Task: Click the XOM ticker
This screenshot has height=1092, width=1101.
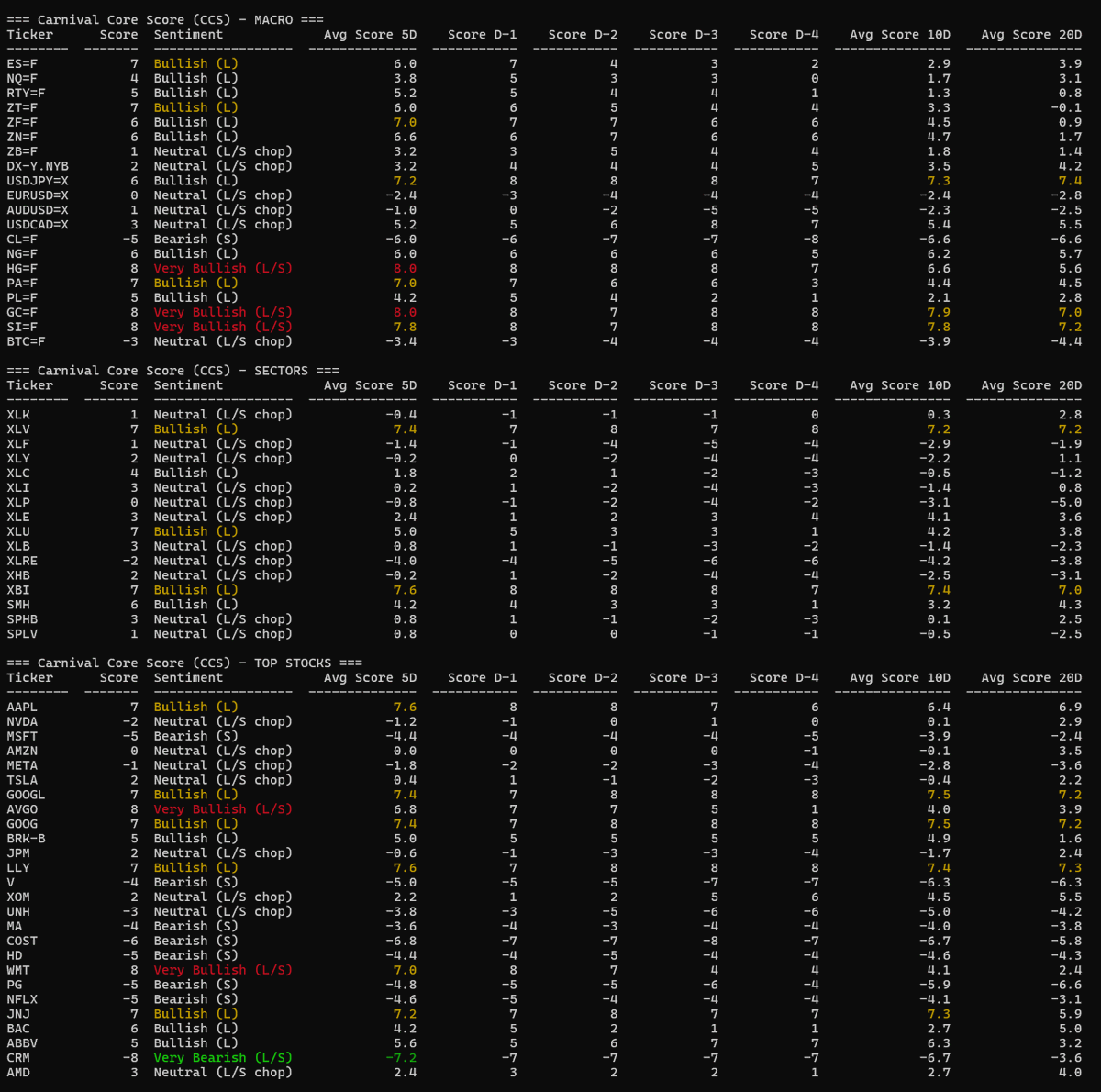Action: point(18,897)
